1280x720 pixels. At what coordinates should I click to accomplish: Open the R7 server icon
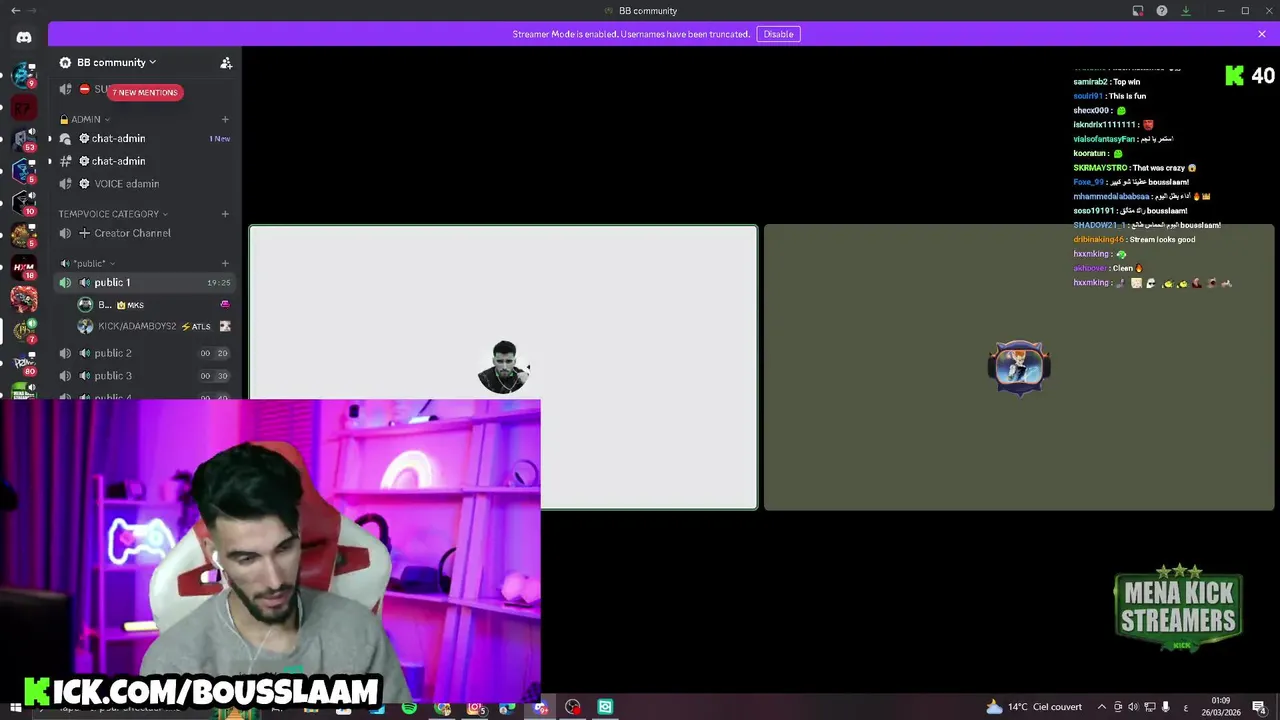(x=24, y=106)
